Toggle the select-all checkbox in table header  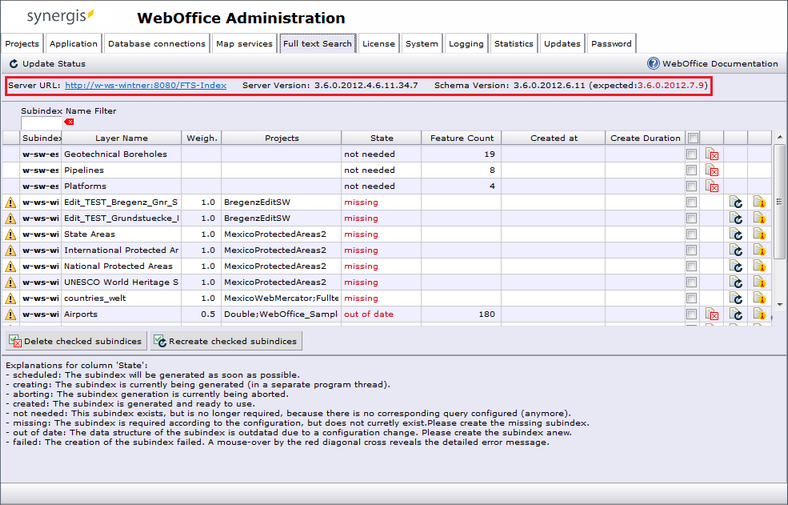693,138
